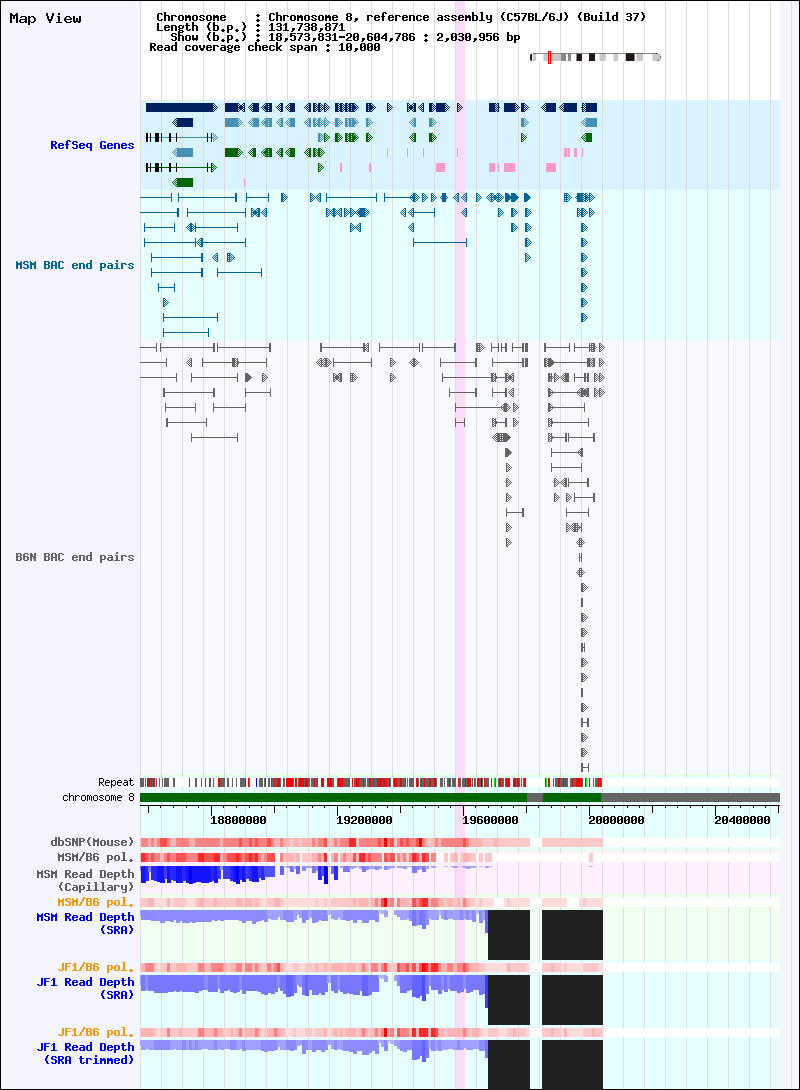Click the chromosome 8 track label
Screen dimensions: 800x1090
[98, 797]
